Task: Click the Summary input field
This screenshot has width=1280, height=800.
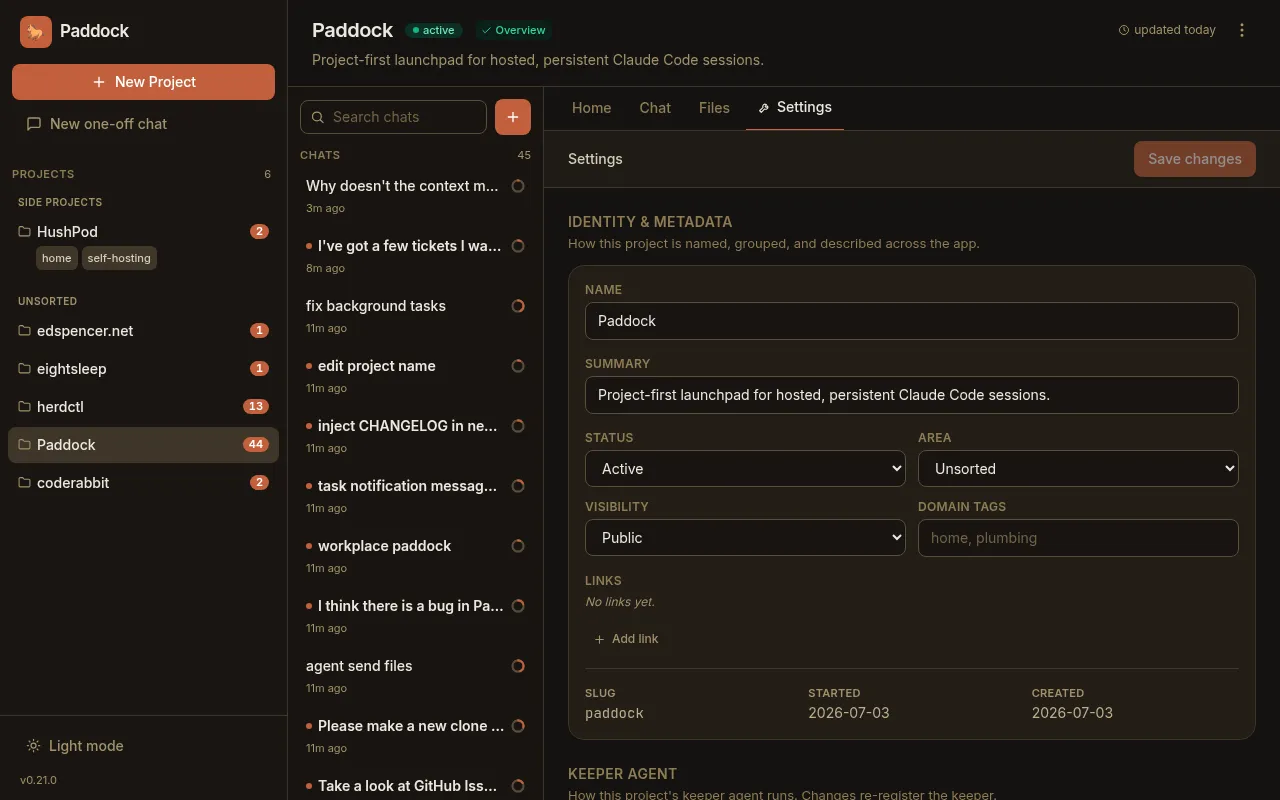Action: point(912,395)
